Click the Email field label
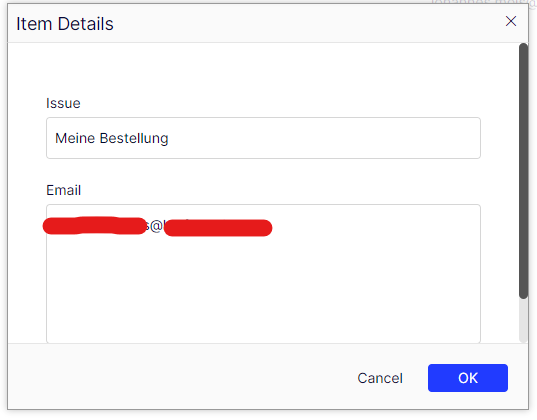Image resolution: width=537 pixels, height=420 pixels. (64, 190)
